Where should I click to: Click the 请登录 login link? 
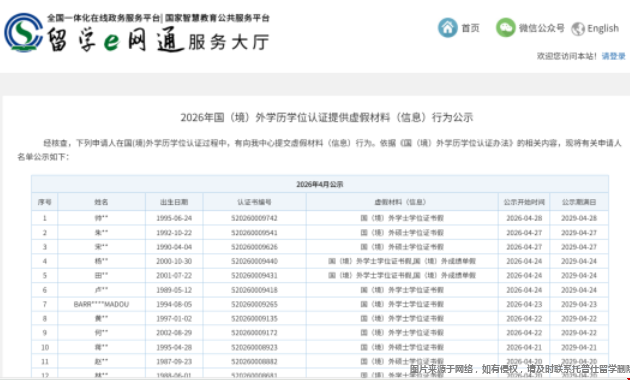pyautogui.click(x=614, y=56)
